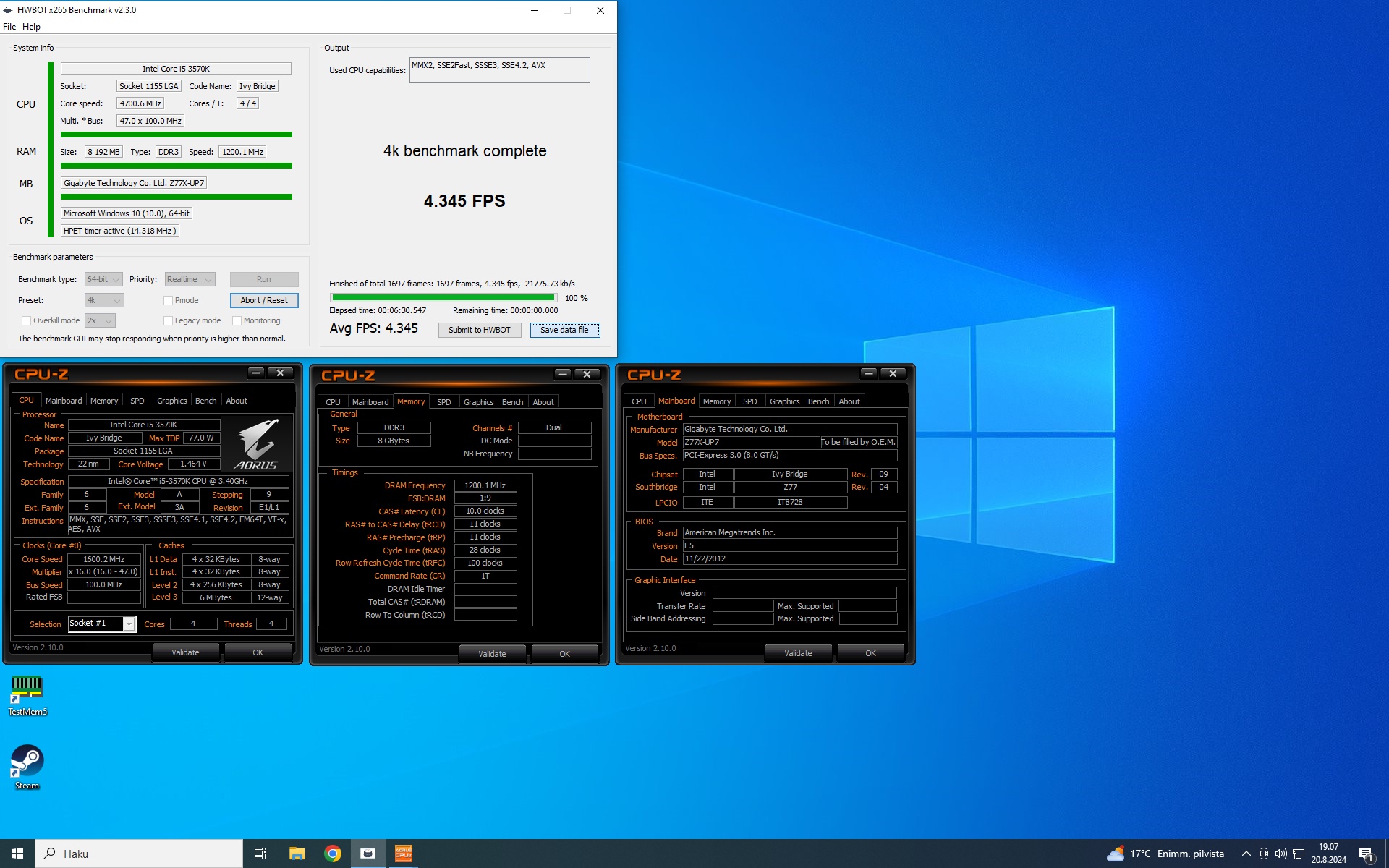Toggle Pmode checkbox
This screenshot has height=868, width=1389.
(168, 300)
